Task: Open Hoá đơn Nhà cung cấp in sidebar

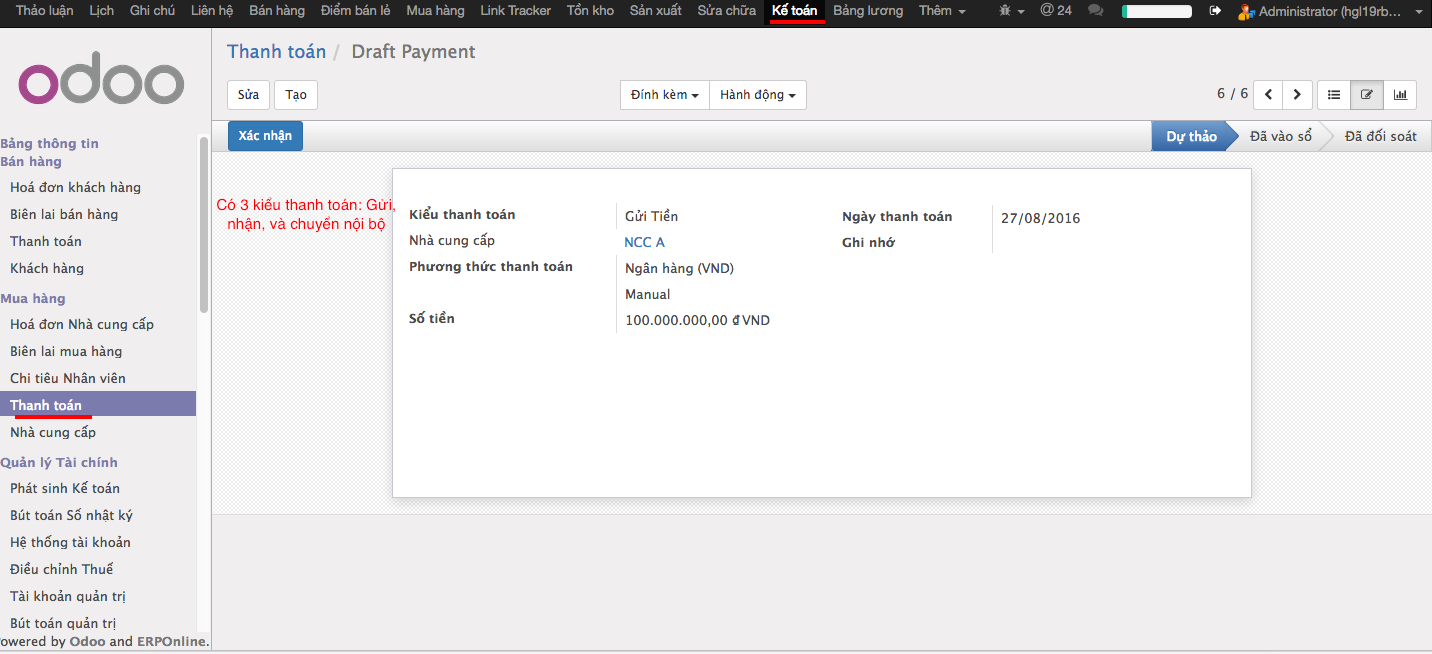Action: 82,324
